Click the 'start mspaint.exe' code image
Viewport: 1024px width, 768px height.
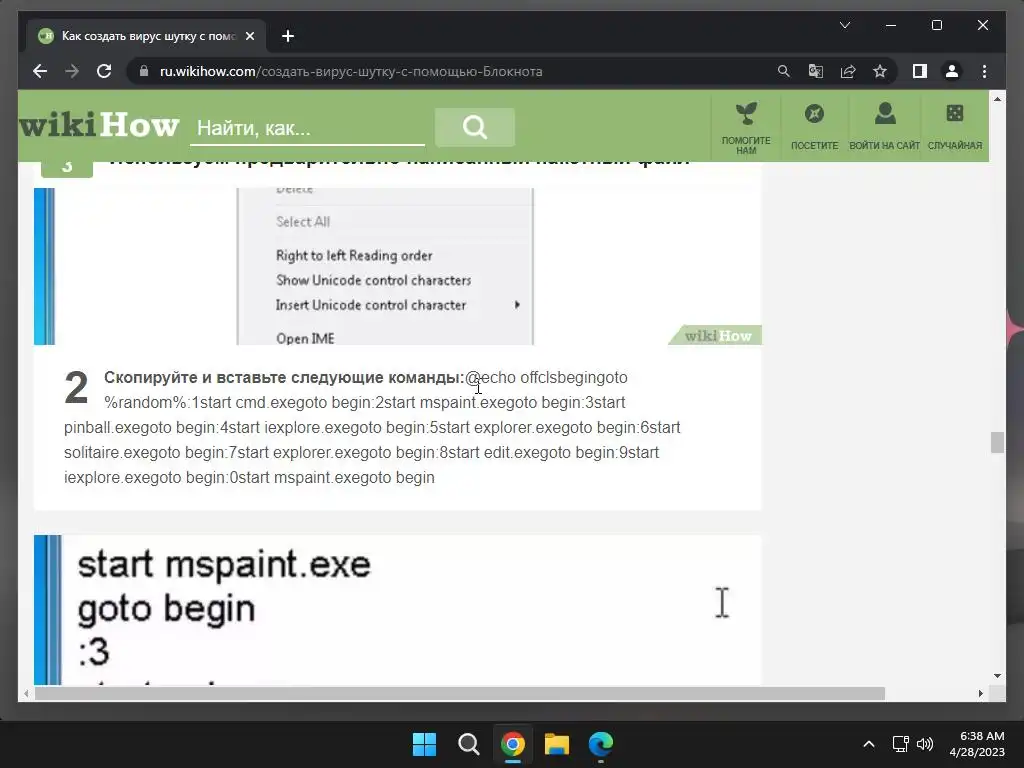(x=398, y=610)
